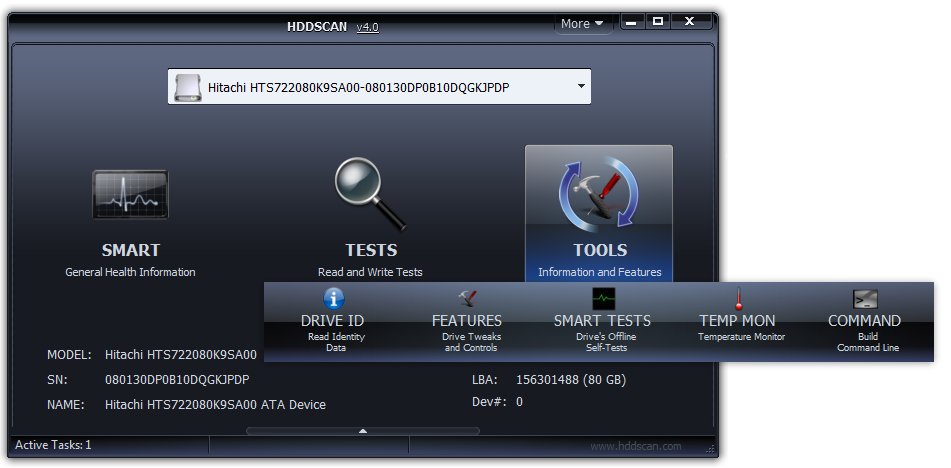Open TESTS magnifying glass icon
This screenshot has height=468, width=951.
tap(370, 194)
